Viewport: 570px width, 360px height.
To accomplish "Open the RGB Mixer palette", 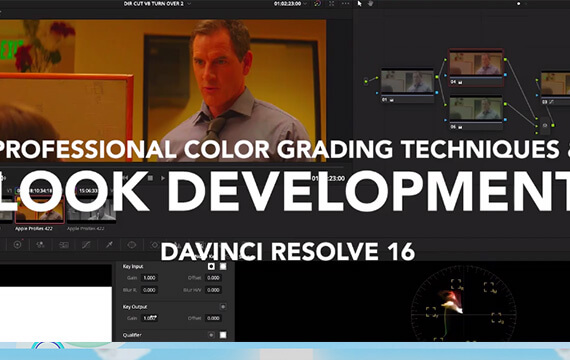I will click(x=40, y=245).
